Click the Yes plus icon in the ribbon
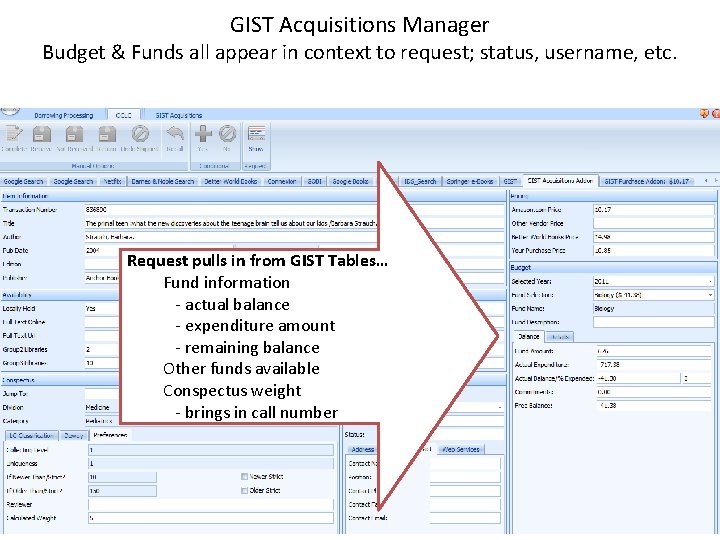Viewport: 720px width, 540px height. click(x=203, y=134)
